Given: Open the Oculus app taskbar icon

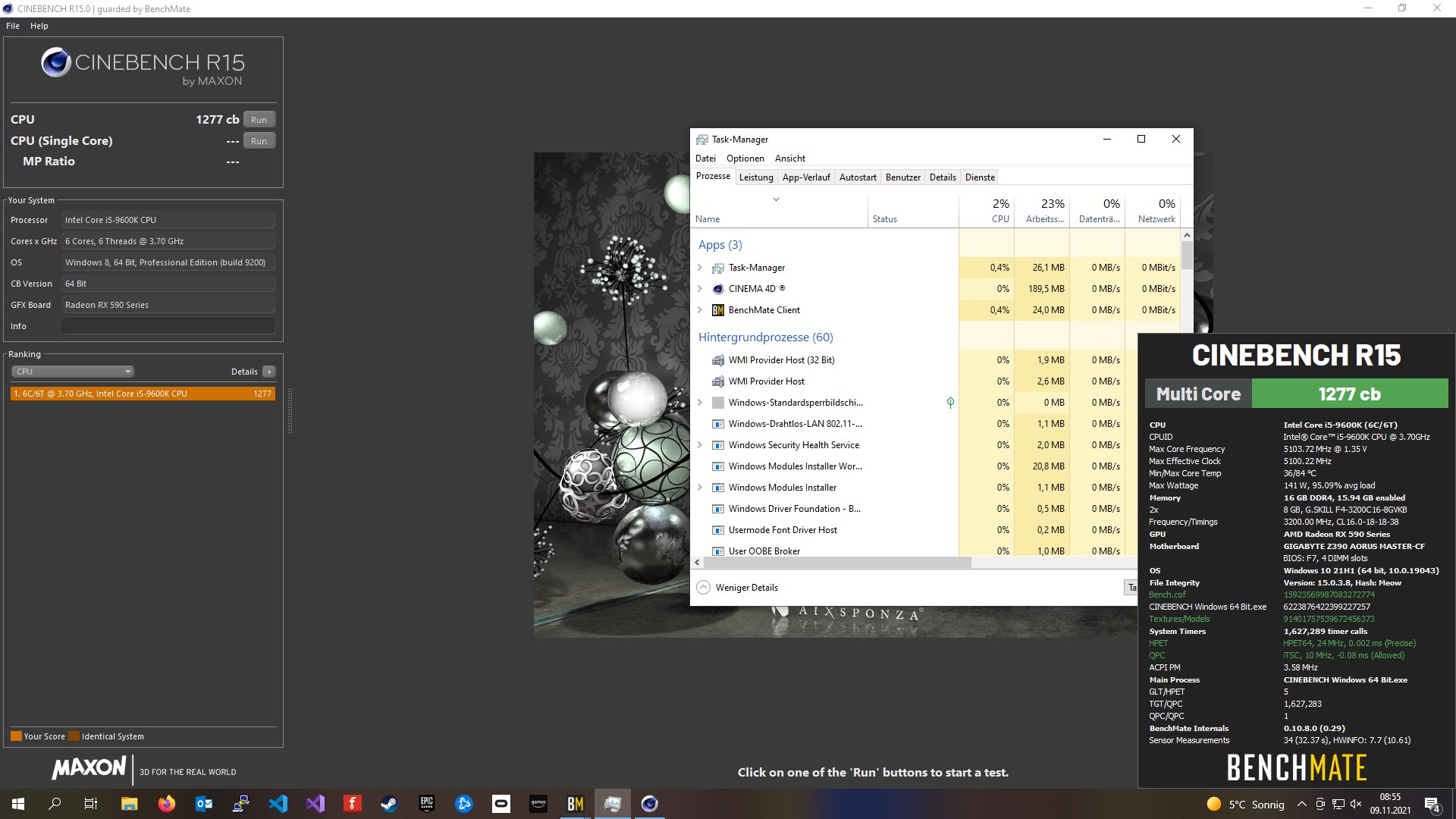Looking at the screenshot, I should [501, 804].
